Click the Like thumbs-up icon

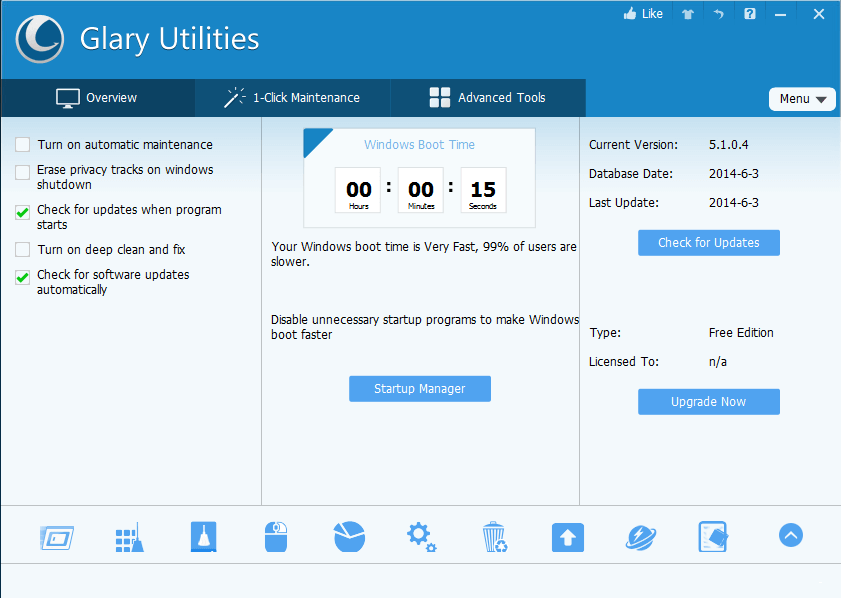[x=630, y=14]
